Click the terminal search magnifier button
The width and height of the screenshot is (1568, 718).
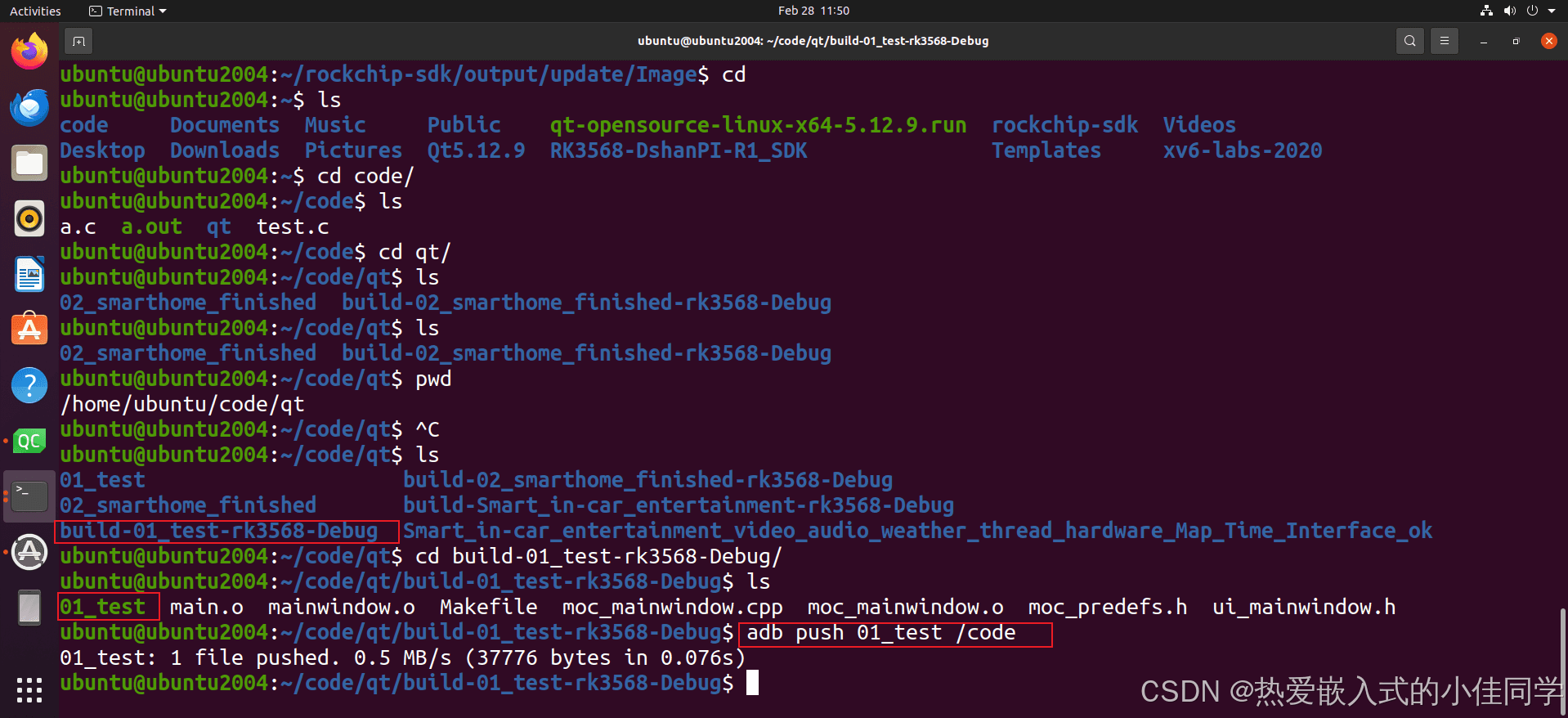pyautogui.click(x=1409, y=41)
